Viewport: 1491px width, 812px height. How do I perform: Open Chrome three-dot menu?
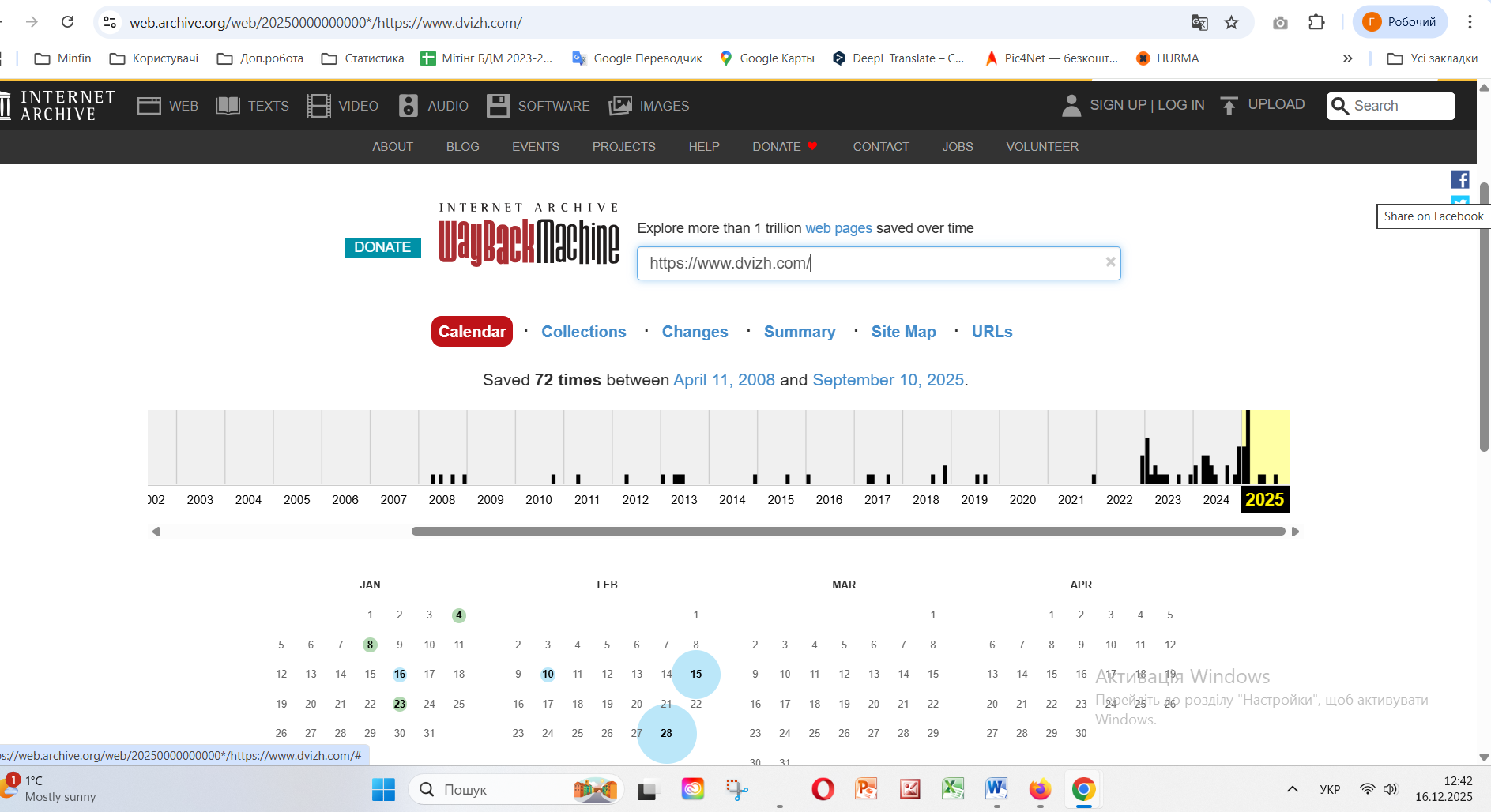(x=1470, y=22)
